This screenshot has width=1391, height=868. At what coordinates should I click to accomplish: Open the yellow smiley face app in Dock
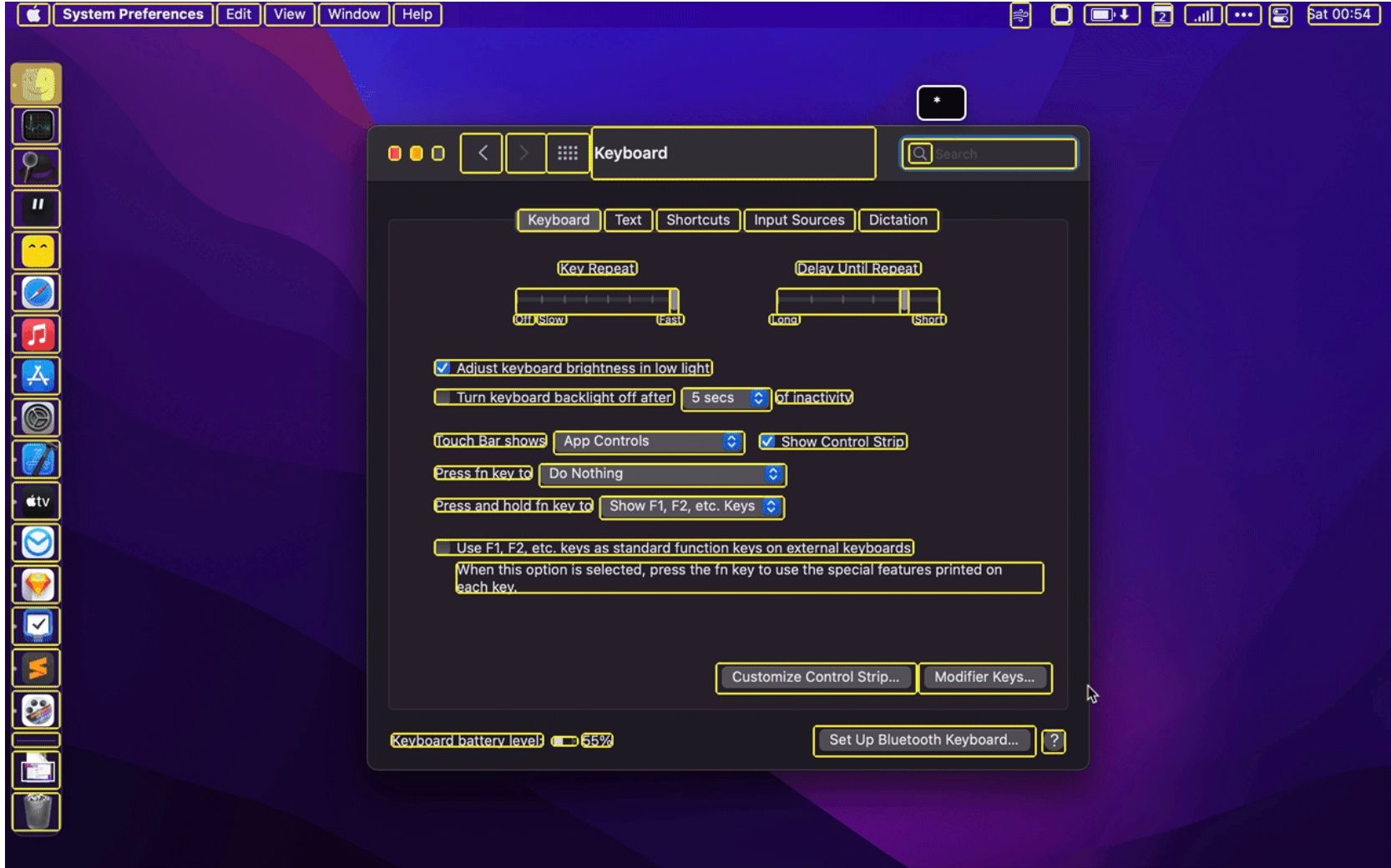coord(37,251)
